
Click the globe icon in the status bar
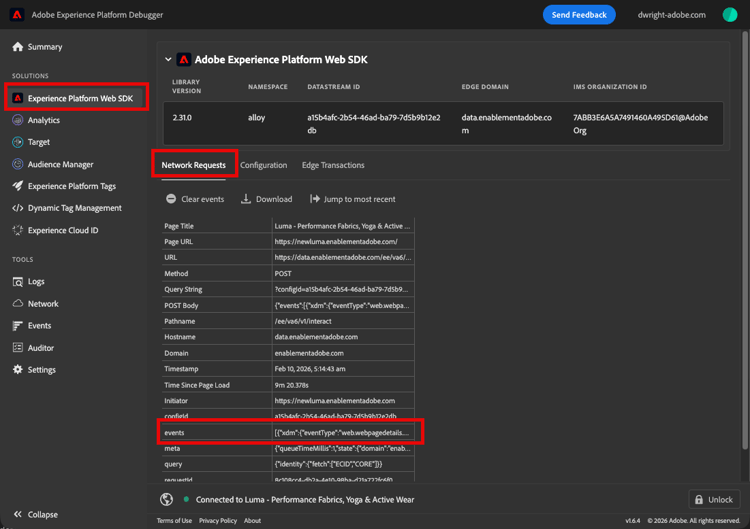[166, 499]
